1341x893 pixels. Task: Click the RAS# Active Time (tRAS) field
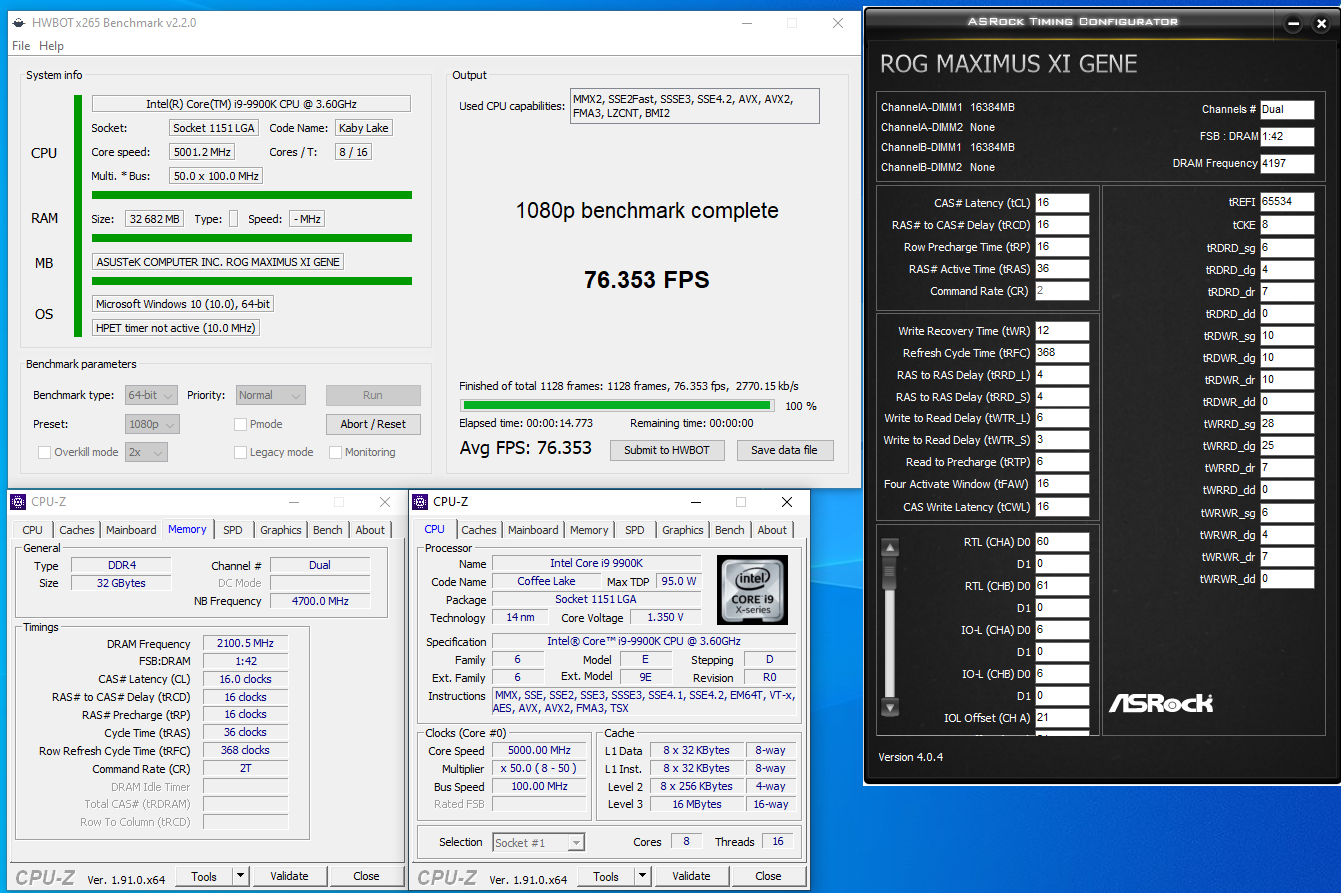click(1062, 269)
